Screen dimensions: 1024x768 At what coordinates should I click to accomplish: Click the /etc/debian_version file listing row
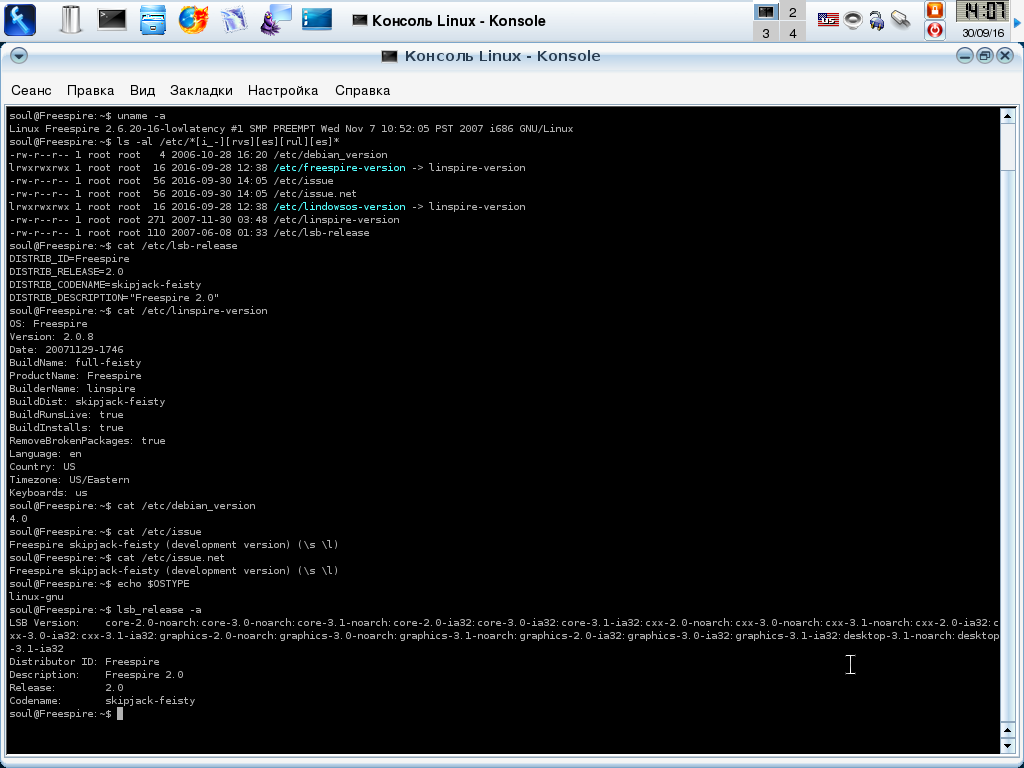199,155
